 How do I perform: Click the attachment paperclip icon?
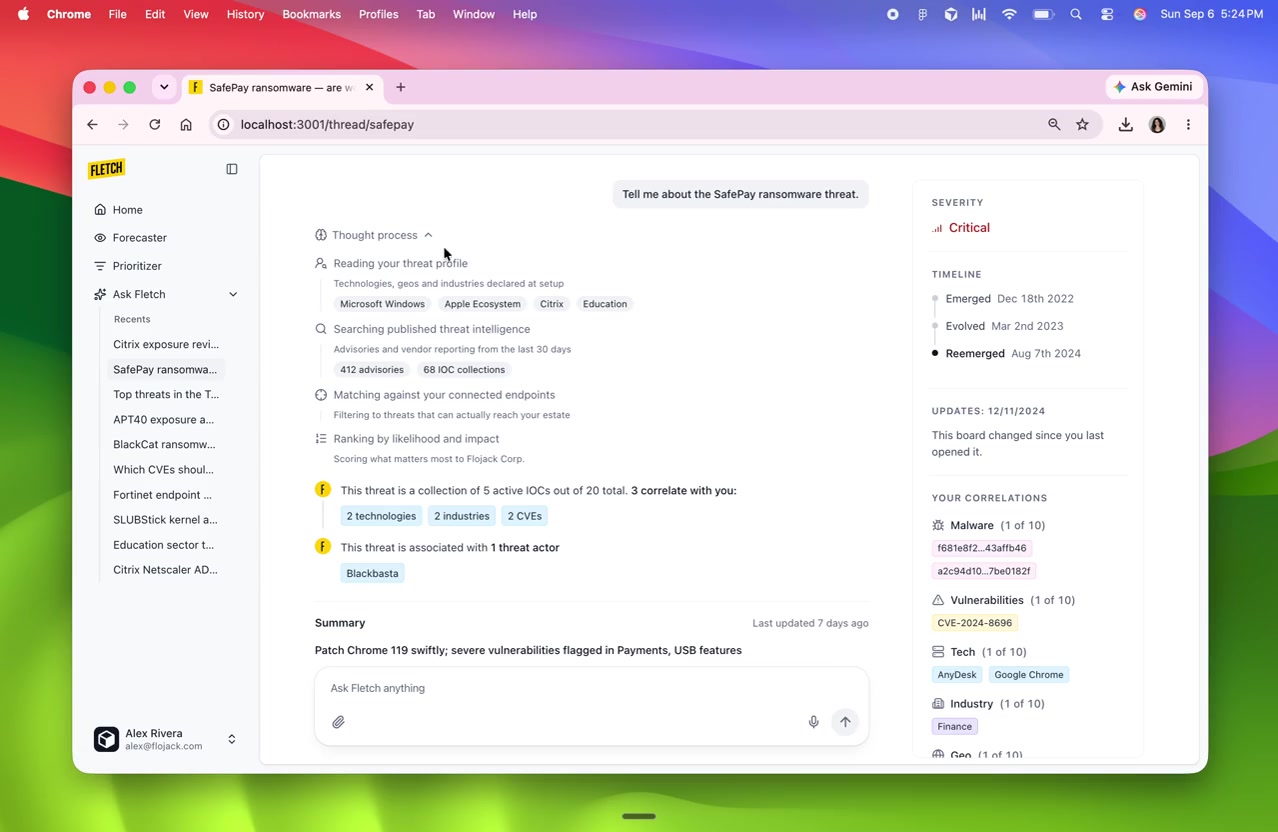[x=339, y=722]
